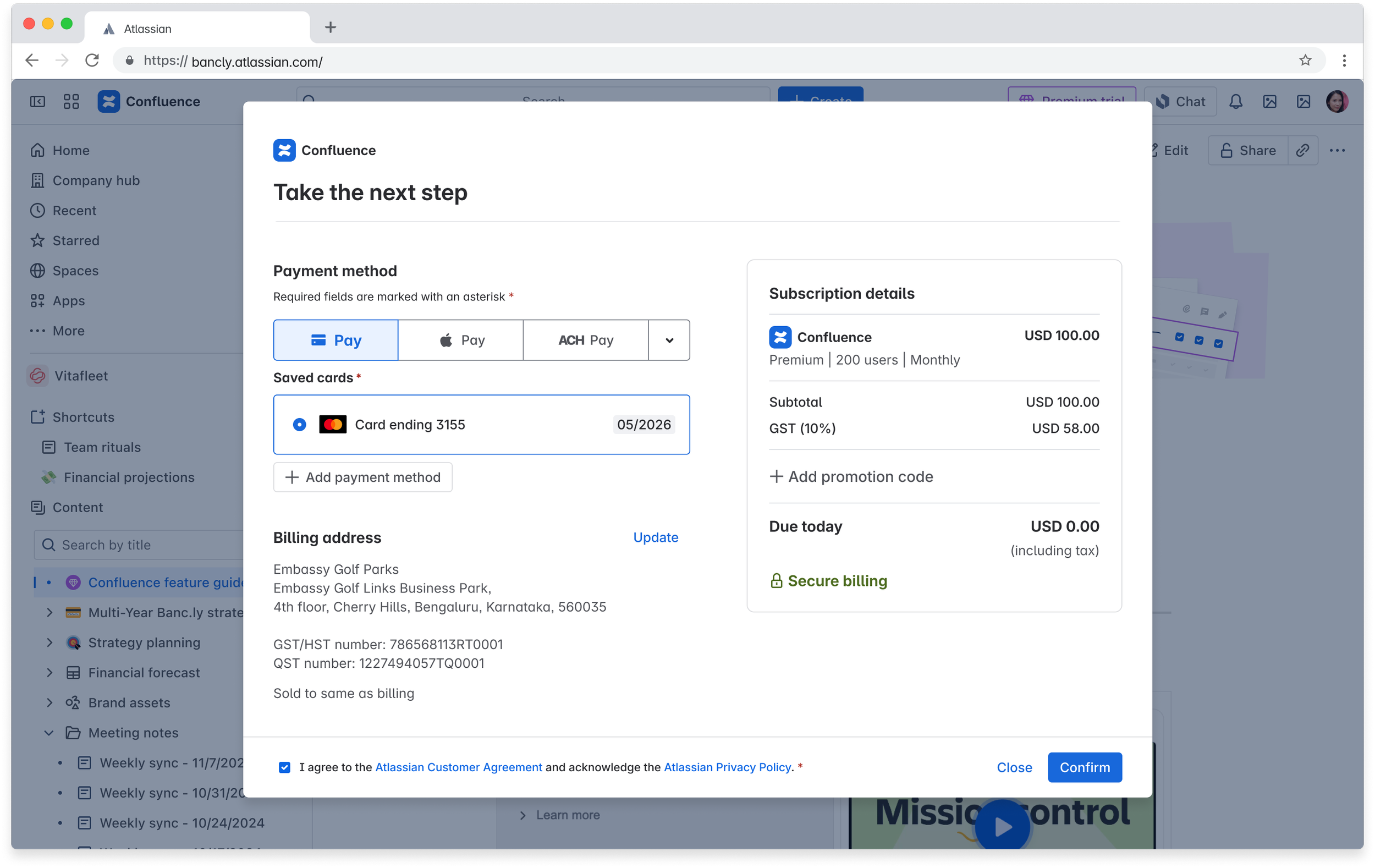Image resolution: width=1375 pixels, height=868 pixels.
Task: Collapse sidebar using the panel icon
Action: point(38,102)
